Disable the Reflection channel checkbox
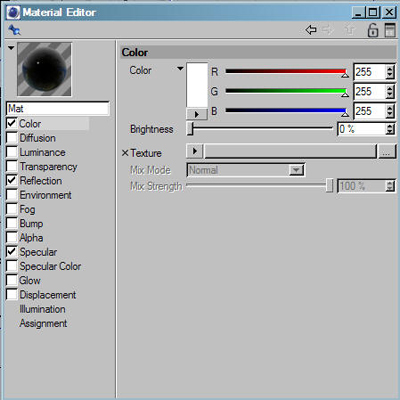Screen dimensions: 400x400 pos(11,180)
